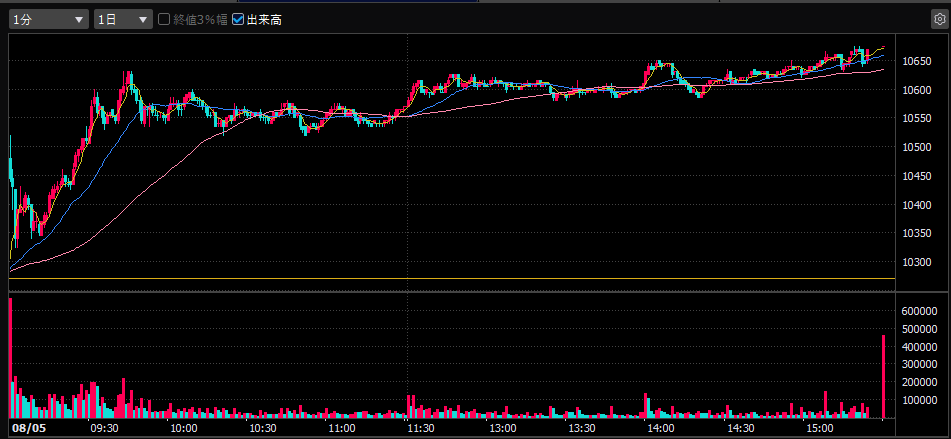The width and height of the screenshot is (951, 439).
Task: Click the 10450 price axis label
Action: (x=916, y=176)
